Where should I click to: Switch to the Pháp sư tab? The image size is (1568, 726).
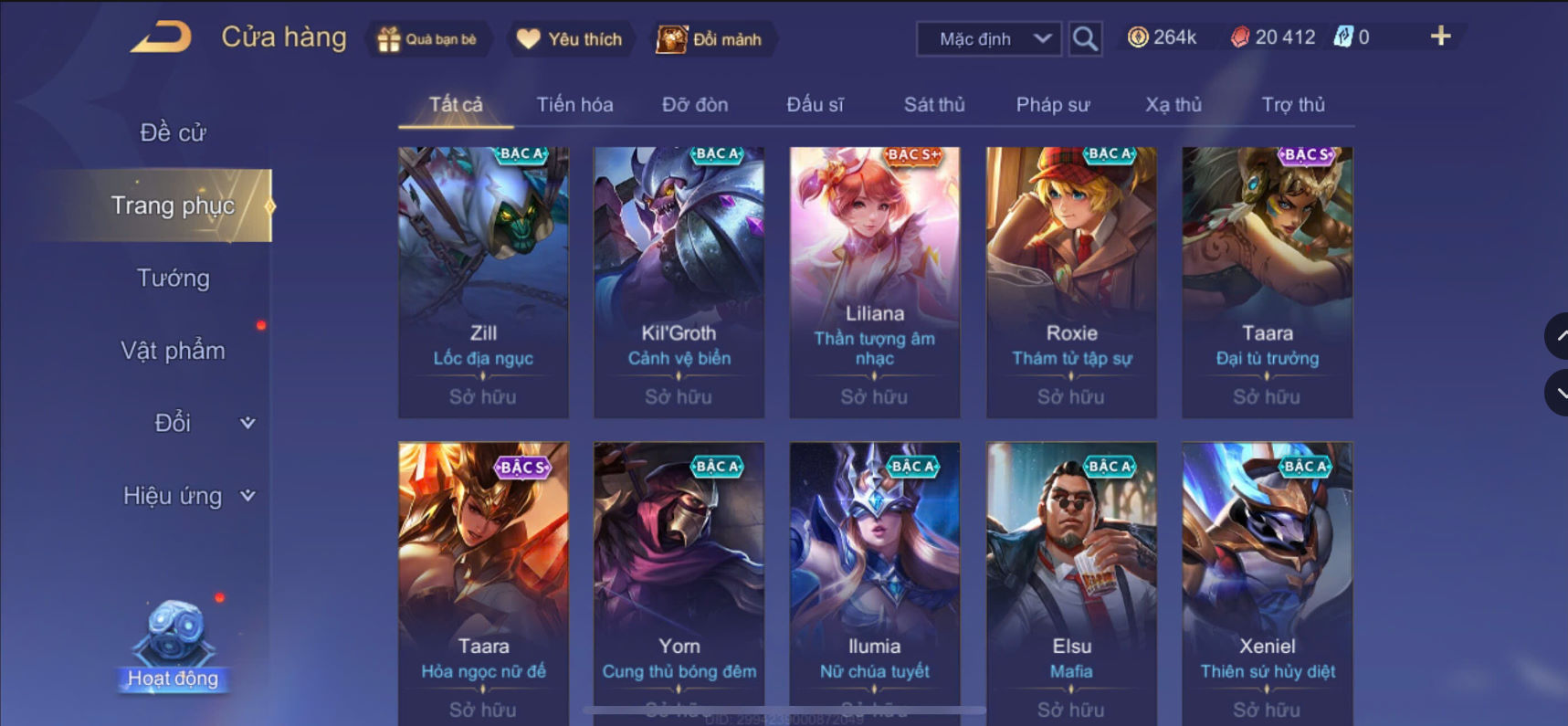(1053, 105)
